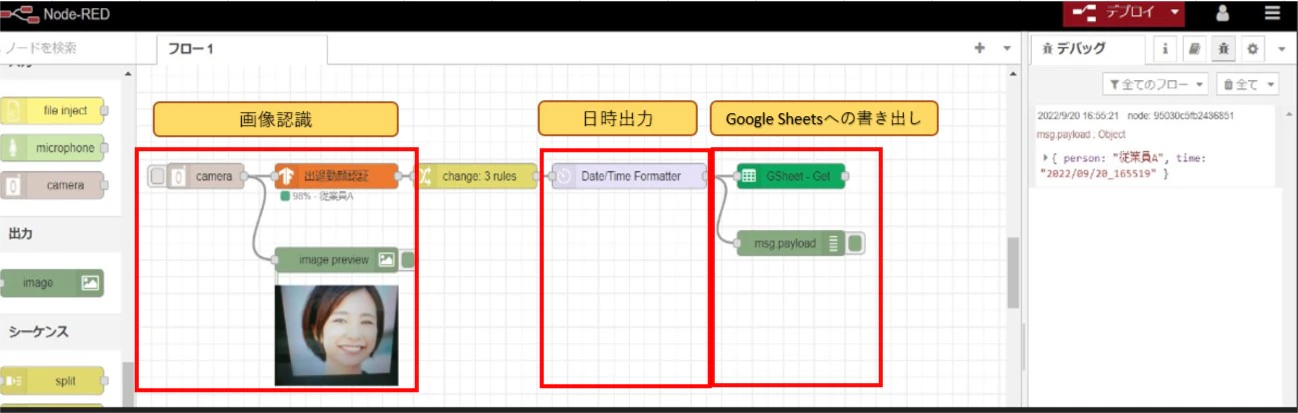This screenshot has height=413, width=1298.
Task: Click microphone palette node icon
Action: tap(13, 148)
